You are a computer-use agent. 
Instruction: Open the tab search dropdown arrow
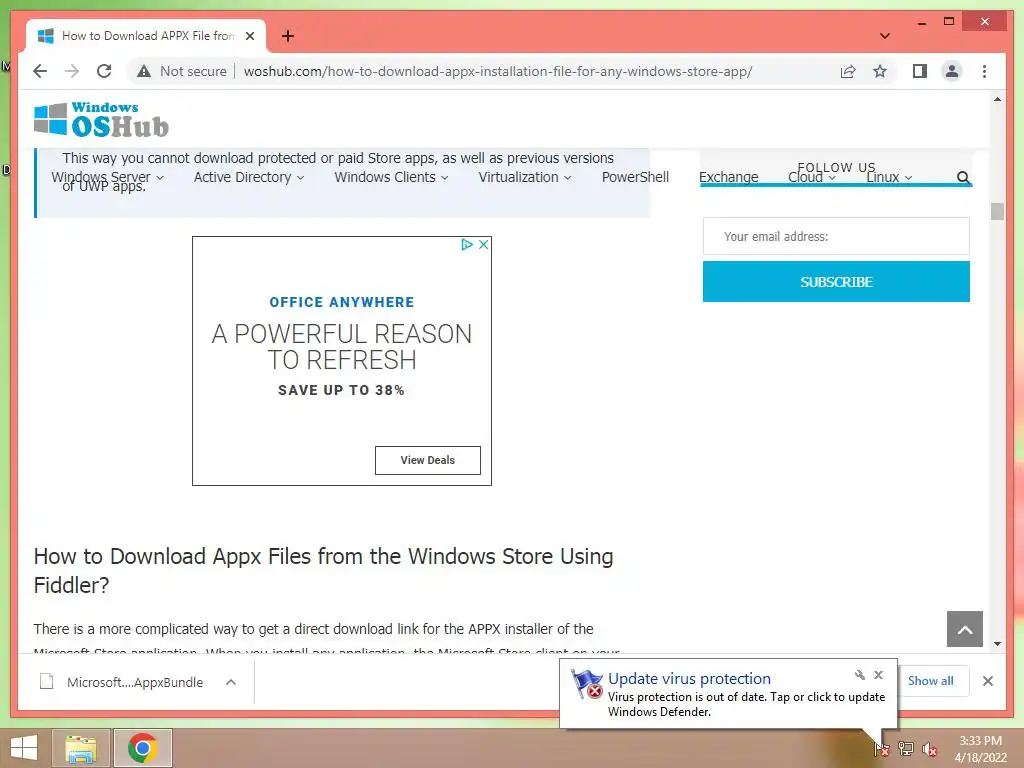(884, 36)
